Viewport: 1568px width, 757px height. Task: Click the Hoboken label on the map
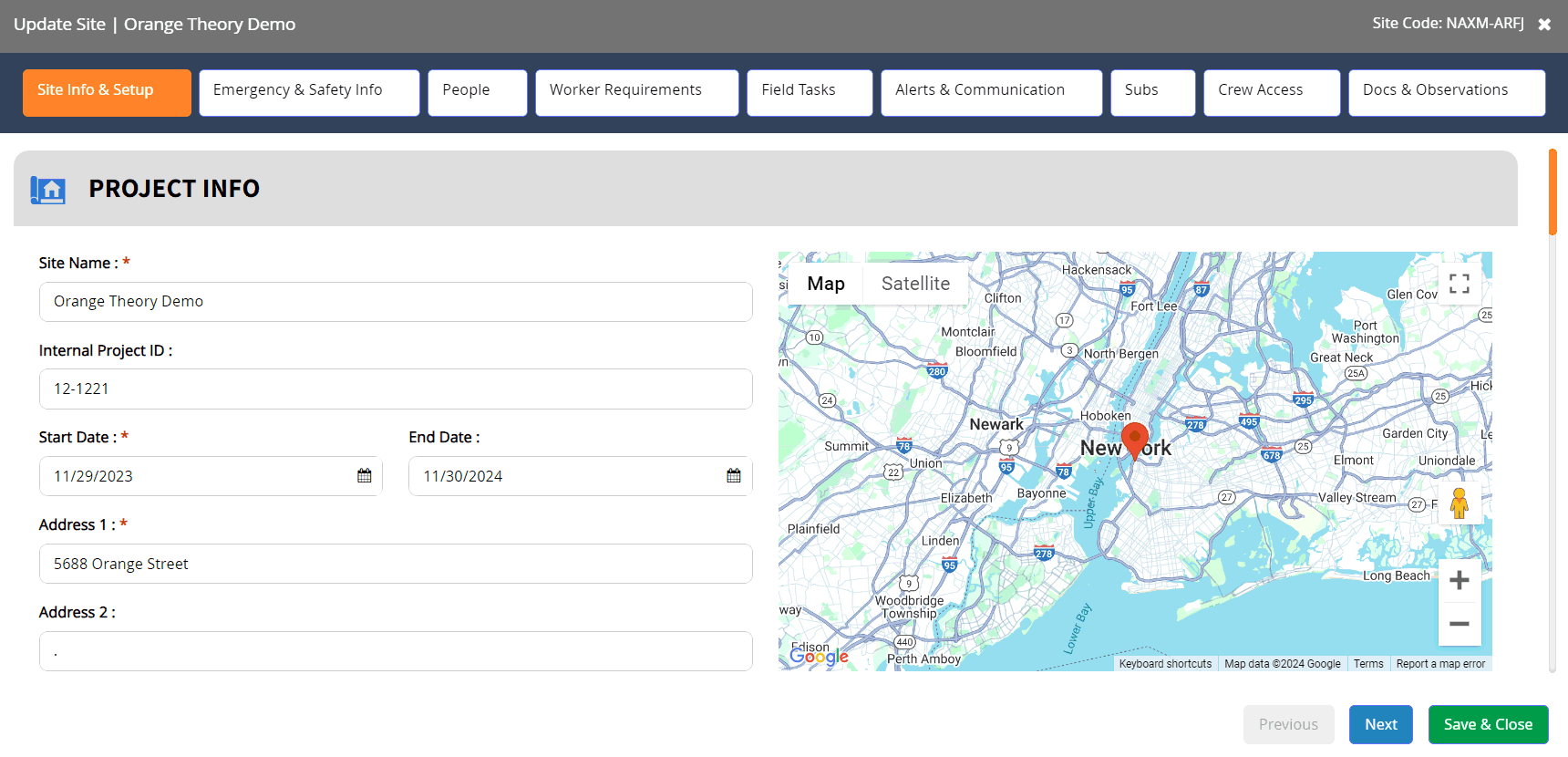(1105, 416)
